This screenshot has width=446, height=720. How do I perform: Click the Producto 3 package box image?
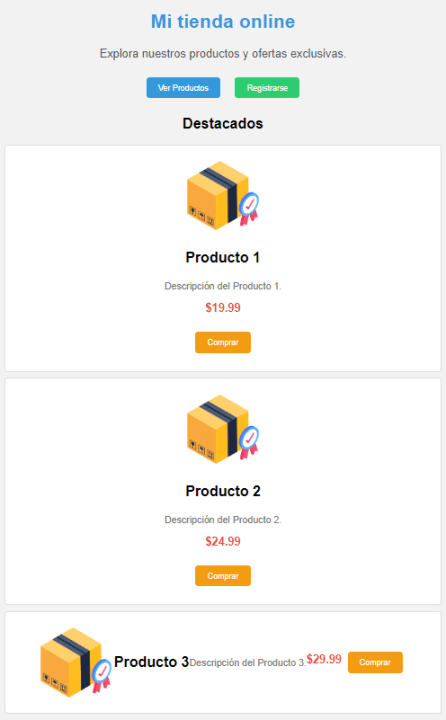[76, 663]
